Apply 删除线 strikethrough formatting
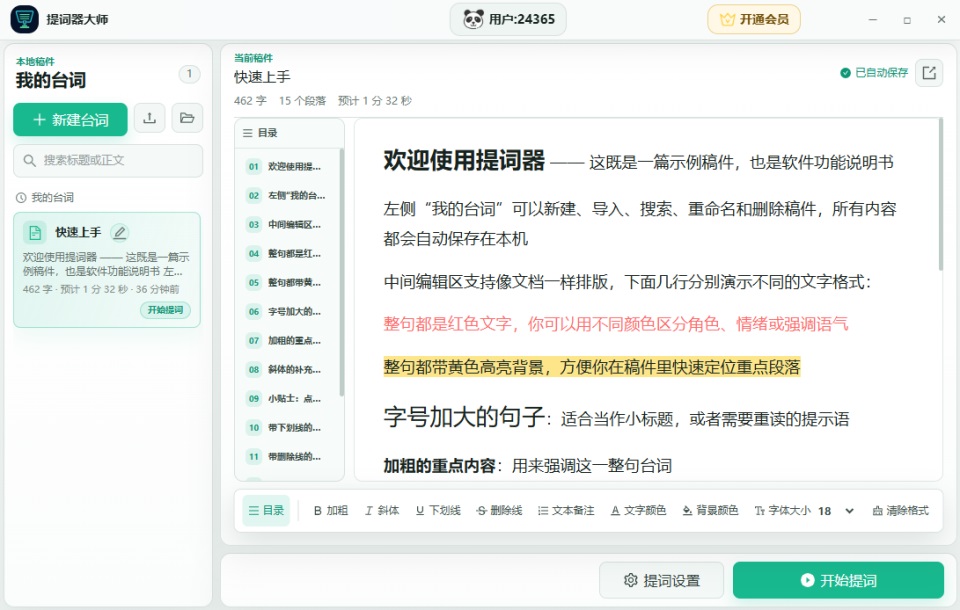Screen dimensions: 960x610 tap(499, 511)
